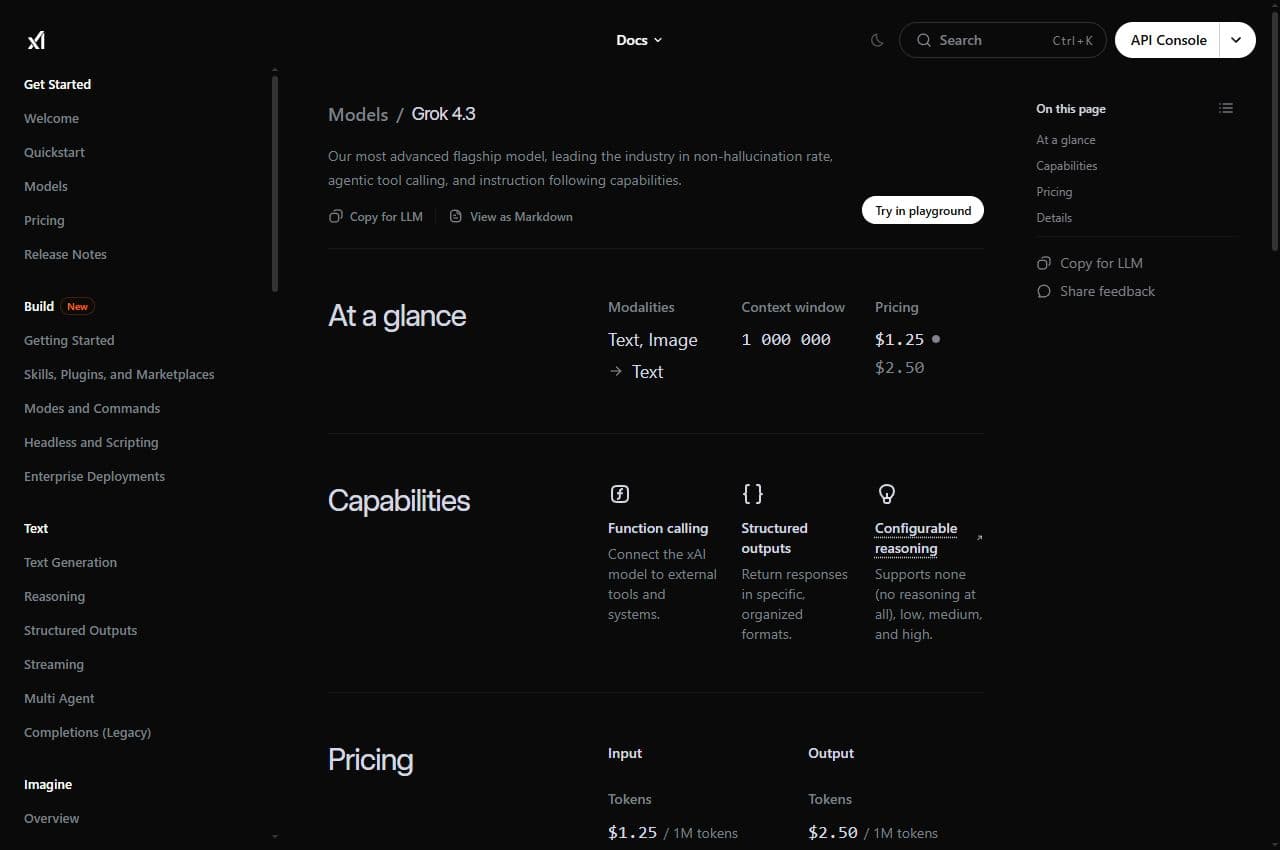This screenshot has width=1280, height=850.
Task: Jump to Pricing in On this page
Action: click(1054, 192)
